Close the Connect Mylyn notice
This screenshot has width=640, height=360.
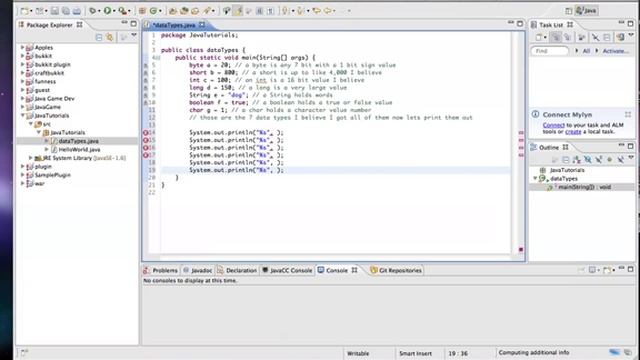coord(628,114)
